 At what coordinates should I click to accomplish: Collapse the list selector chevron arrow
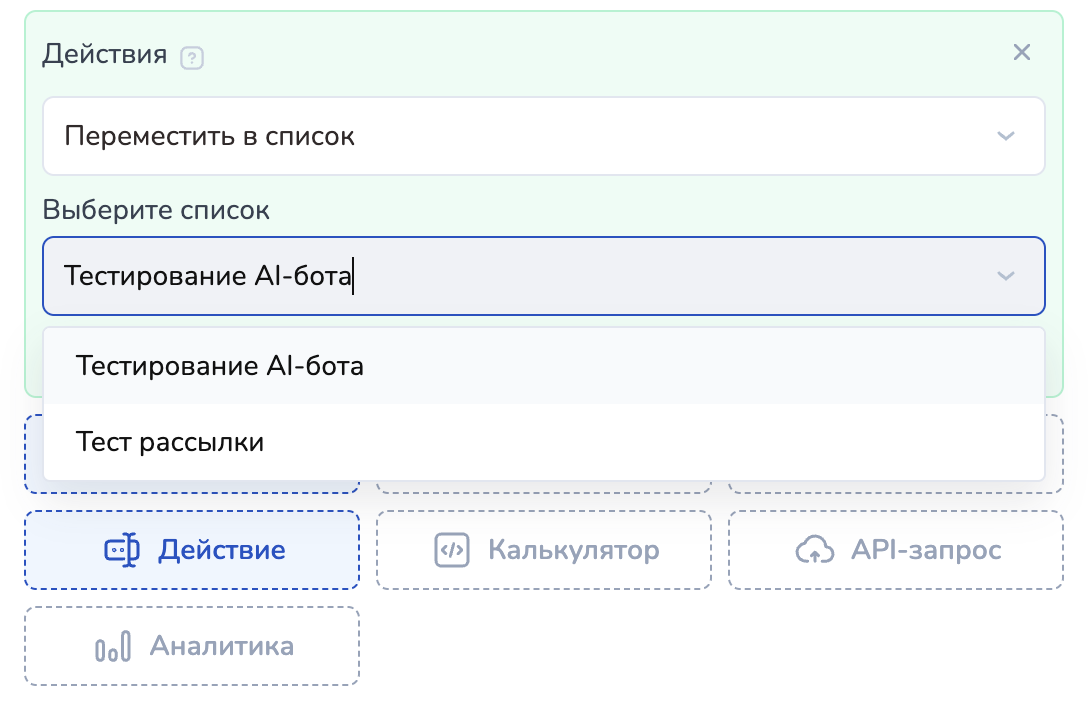[x=1006, y=276]
